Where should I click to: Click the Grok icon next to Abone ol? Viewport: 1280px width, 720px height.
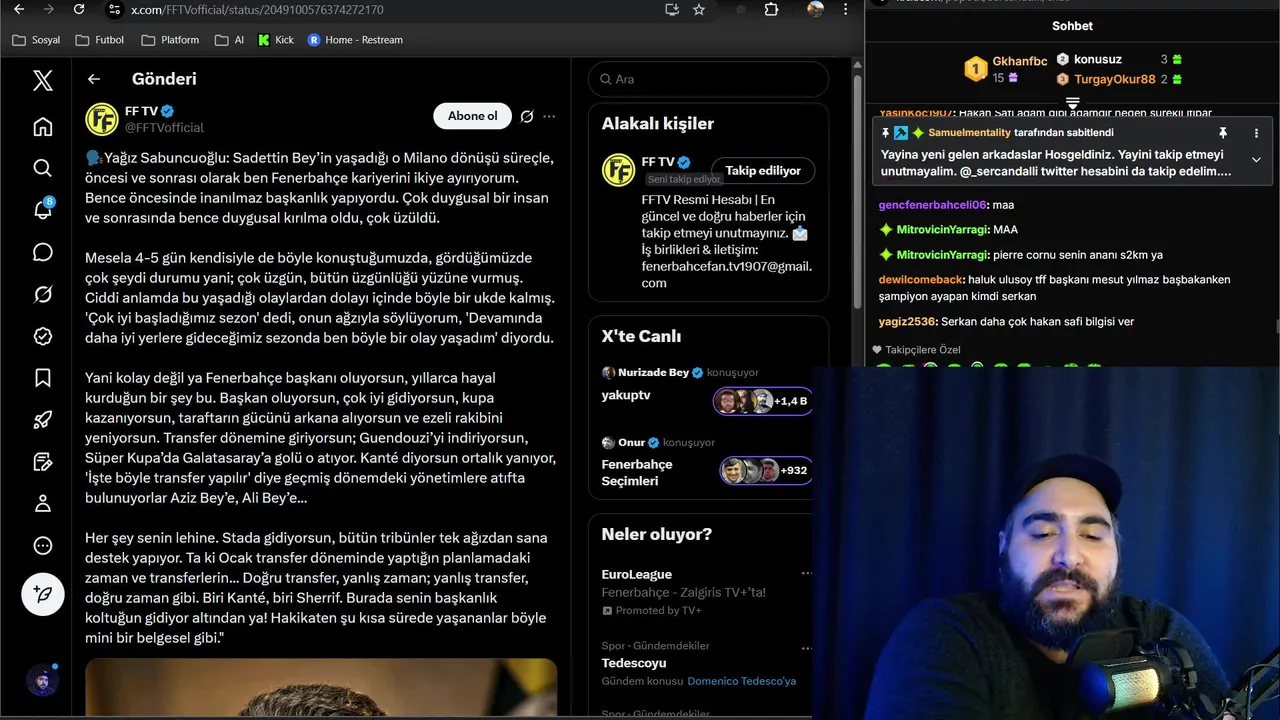[x=527, y=116]
